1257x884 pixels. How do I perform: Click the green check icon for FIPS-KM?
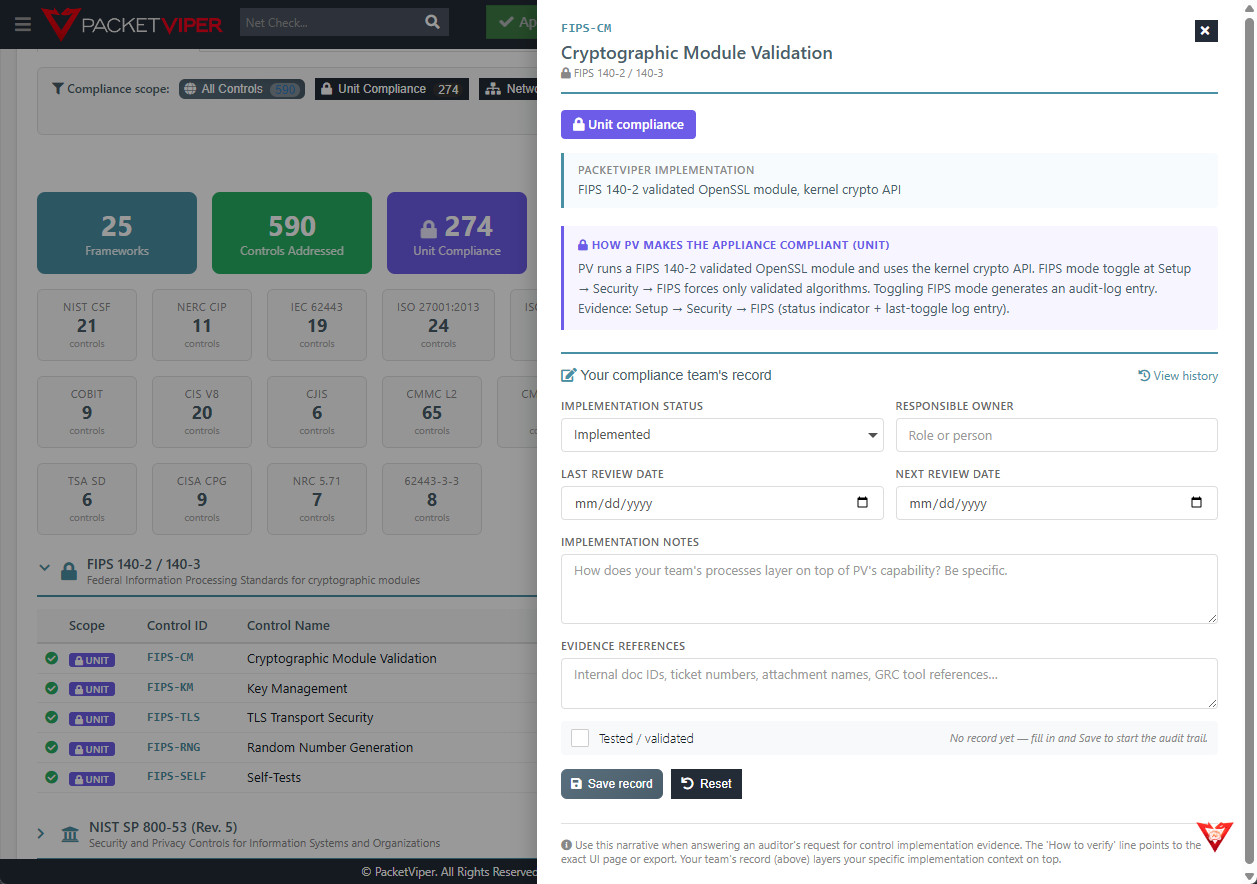tap(51, 688)
